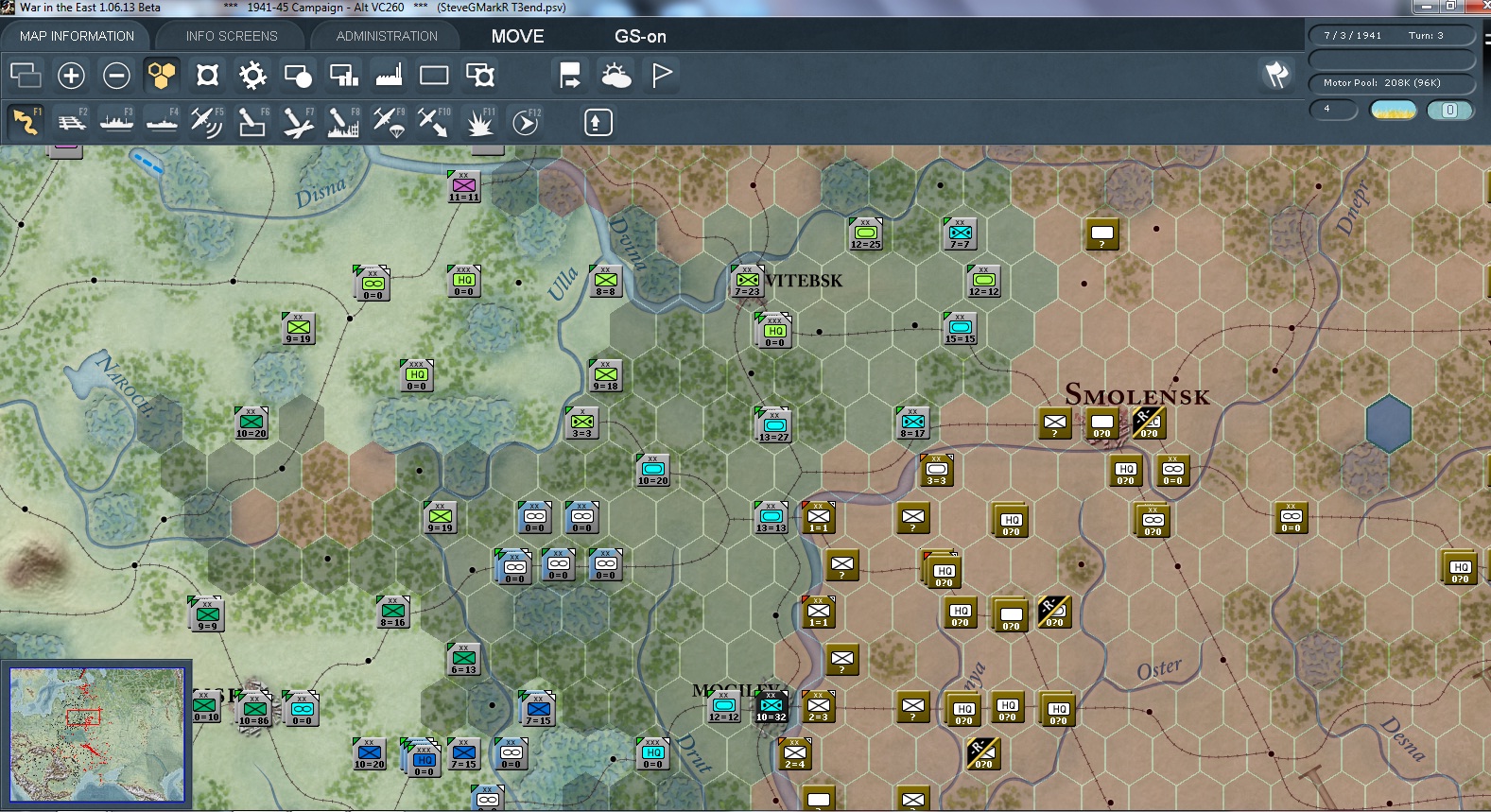Toggle the factory display icon
1491x812 pixels.
click(389, 75)
